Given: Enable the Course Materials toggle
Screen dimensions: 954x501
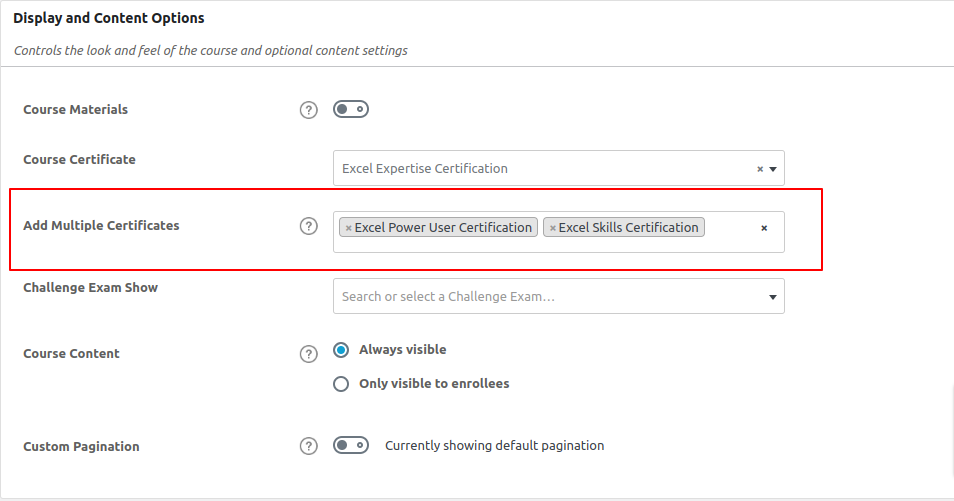Looking at the screenshot, I should point(351,109).
